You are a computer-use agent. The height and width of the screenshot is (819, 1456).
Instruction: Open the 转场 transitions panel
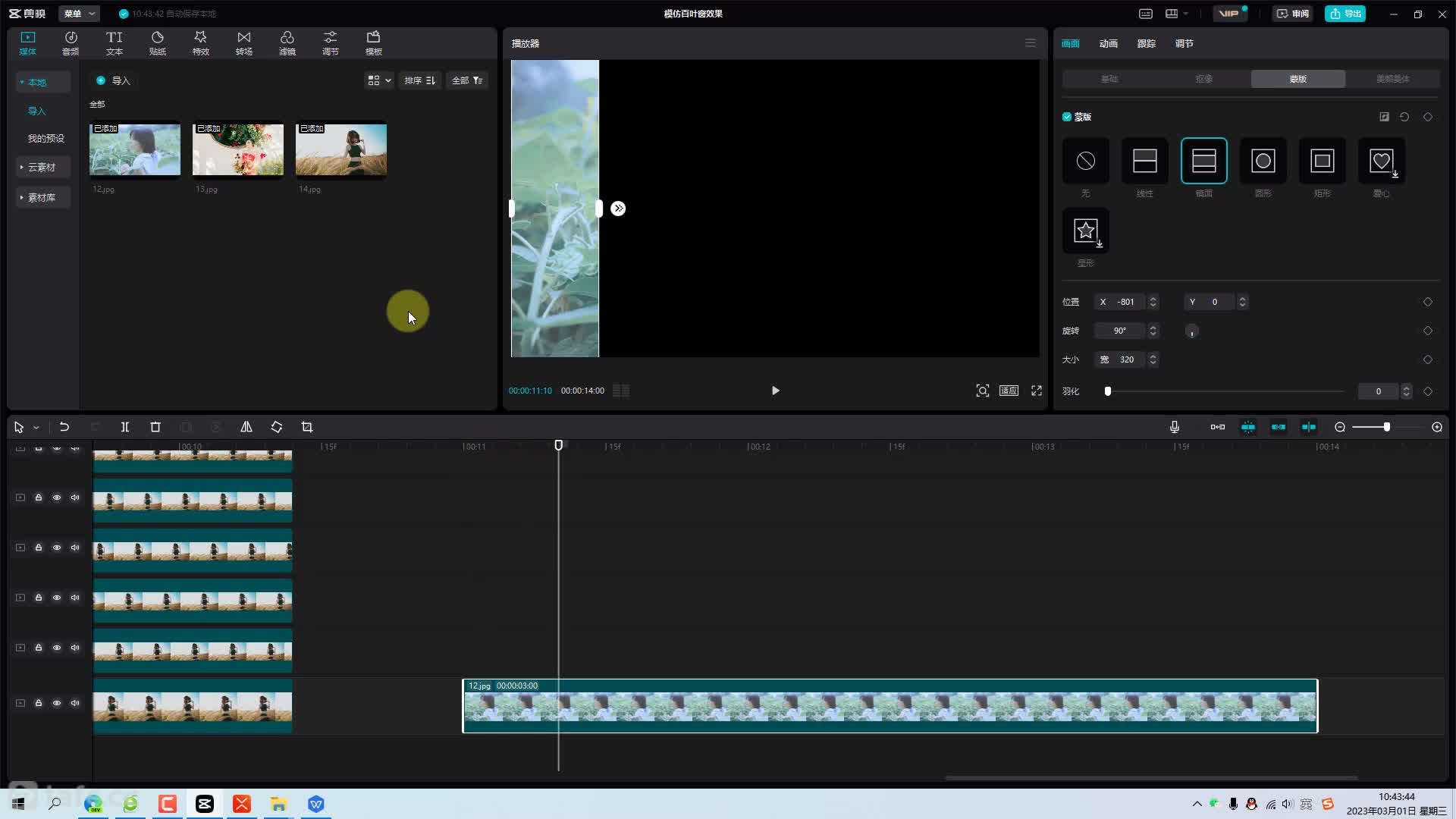pyautogui.click(x=243, y=43)
